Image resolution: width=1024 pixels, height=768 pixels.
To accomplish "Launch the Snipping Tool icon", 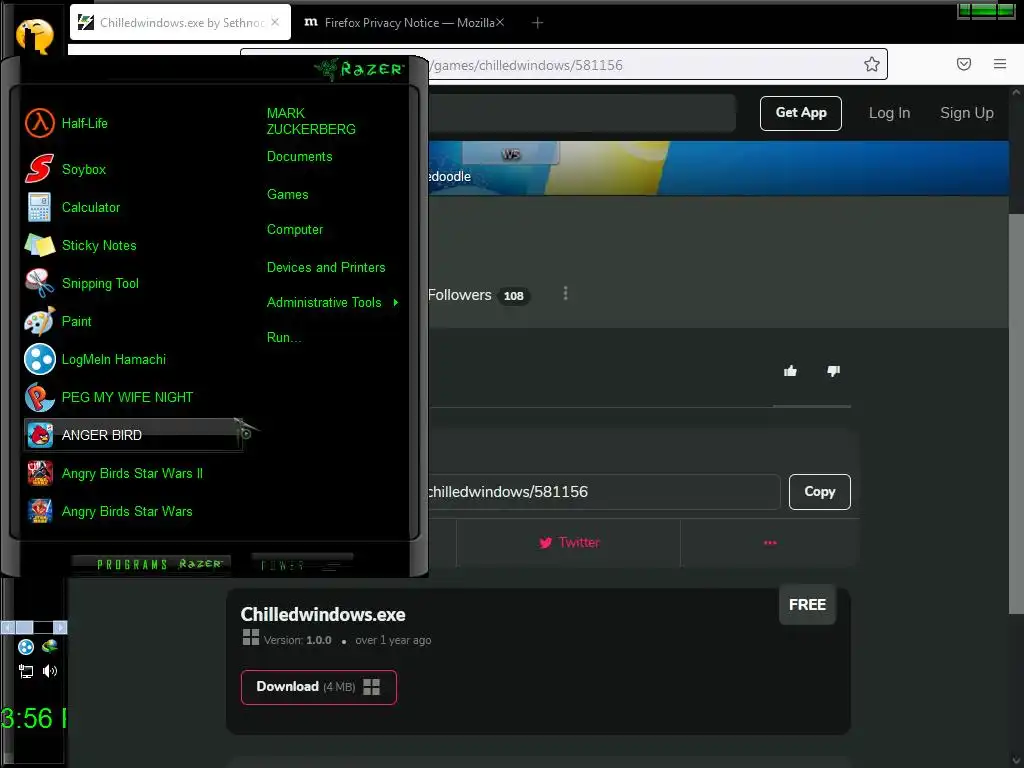I will (x=39, y=283).
